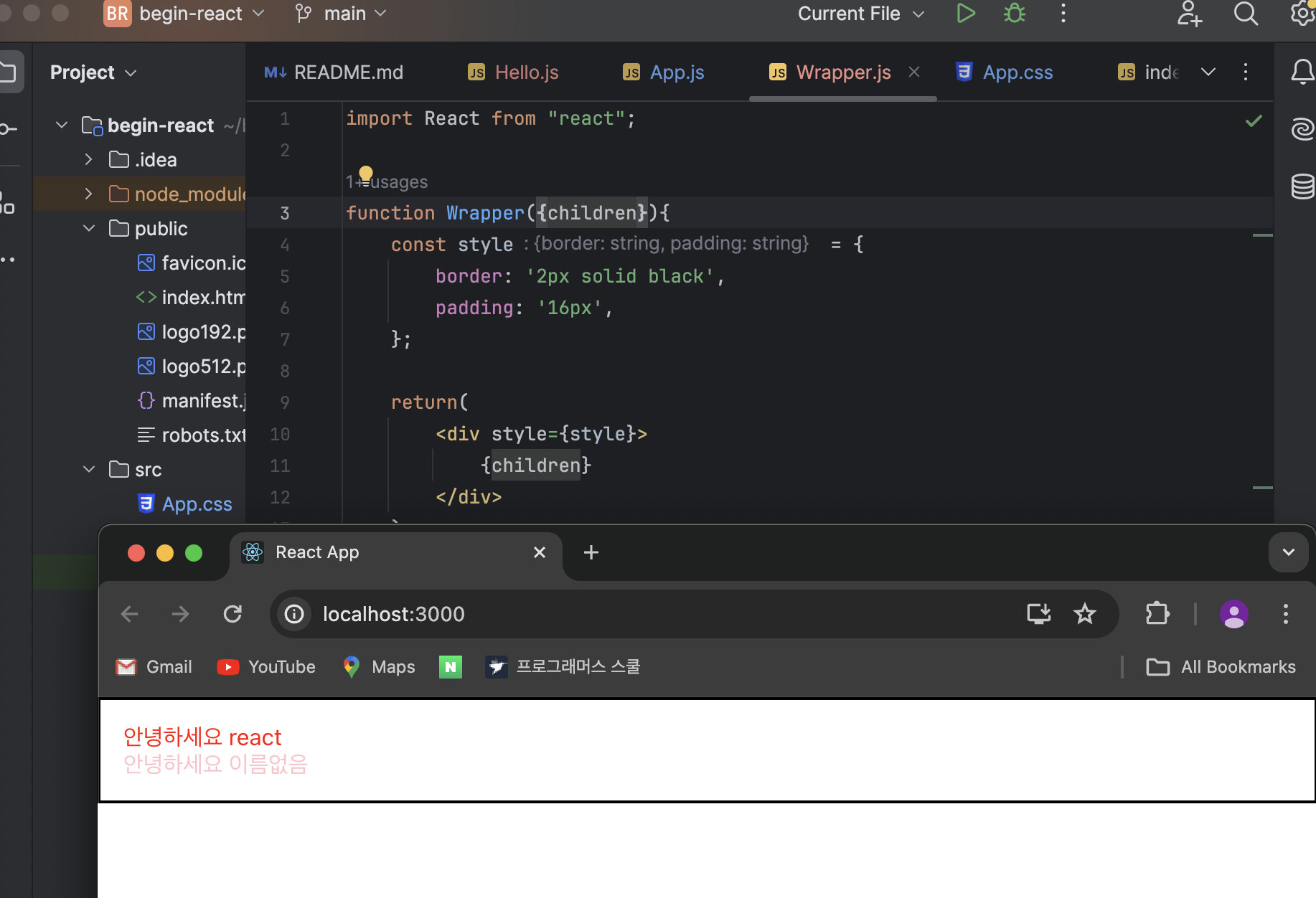Open the YouTube bookmark
Image resolution: width=1316 pixels, height=898 pixels.
266,667
